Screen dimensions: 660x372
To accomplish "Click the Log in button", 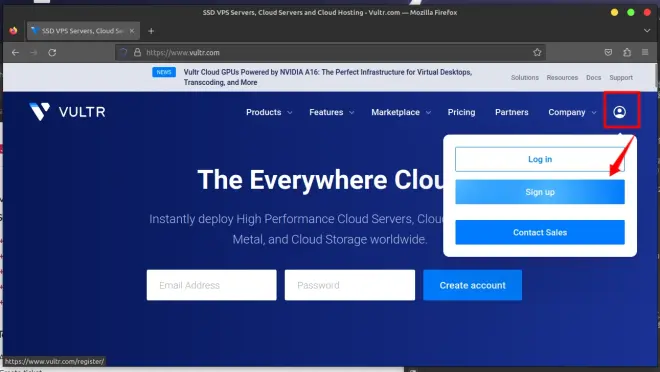I will tap(540, 159).
